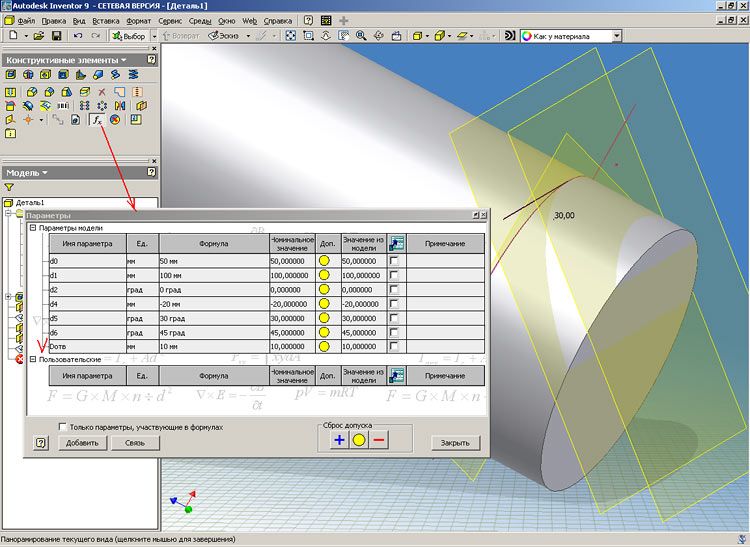
Task: Tick the export checkbox in row d4
Action: [394, 304]
